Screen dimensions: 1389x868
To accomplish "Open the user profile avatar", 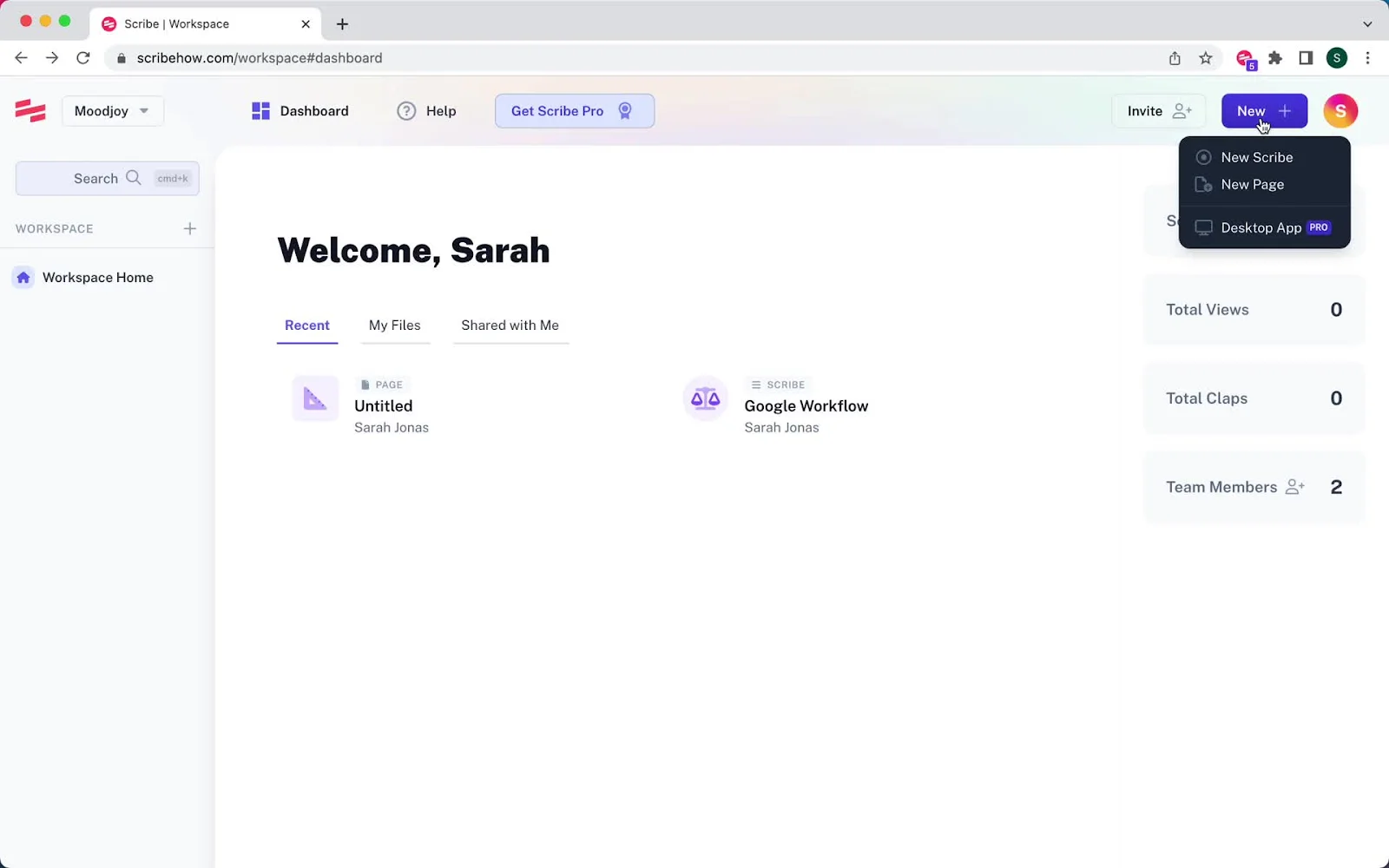I will [x=1340, y=111].
